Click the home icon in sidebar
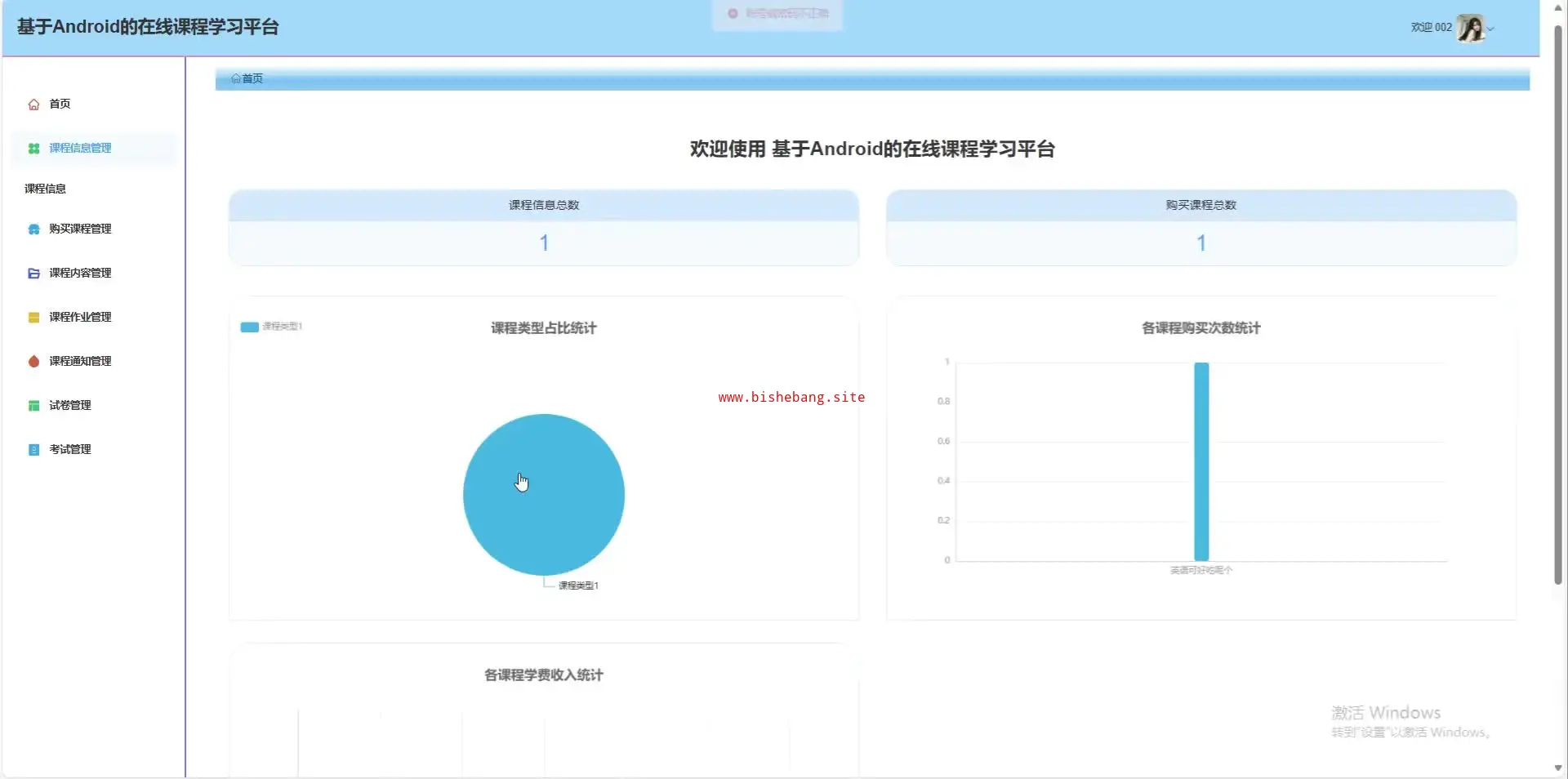Screen dimensions: 1568x779 33,105
